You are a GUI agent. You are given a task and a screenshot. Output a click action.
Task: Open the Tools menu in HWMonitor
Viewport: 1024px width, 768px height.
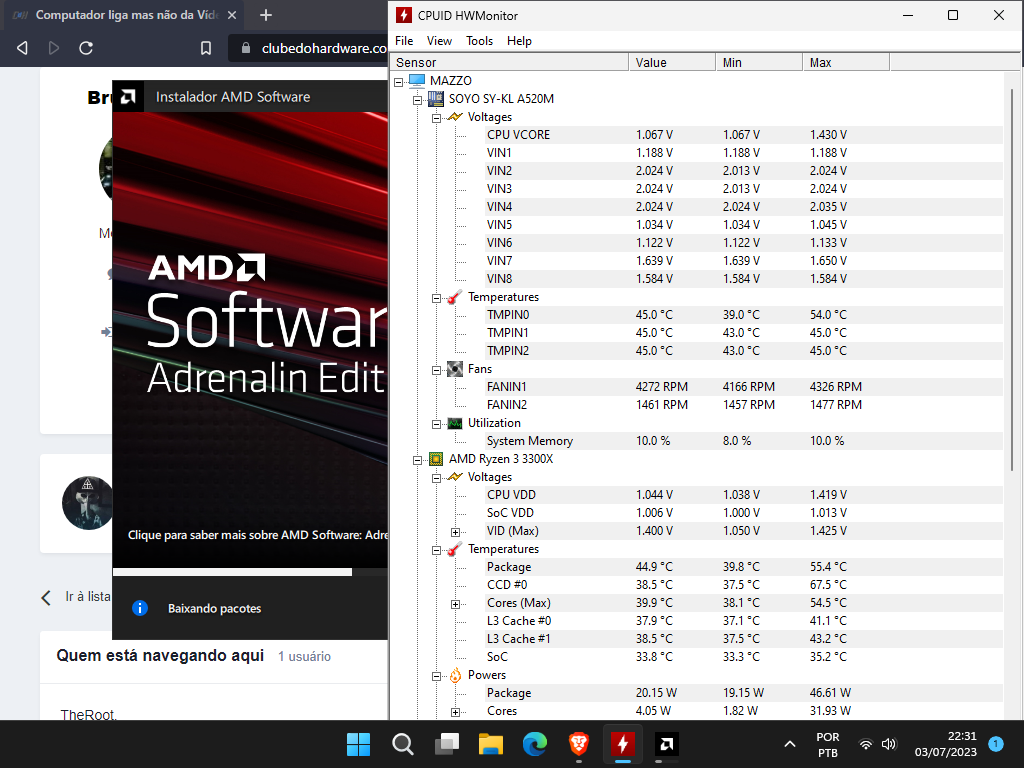click(479, 40)
